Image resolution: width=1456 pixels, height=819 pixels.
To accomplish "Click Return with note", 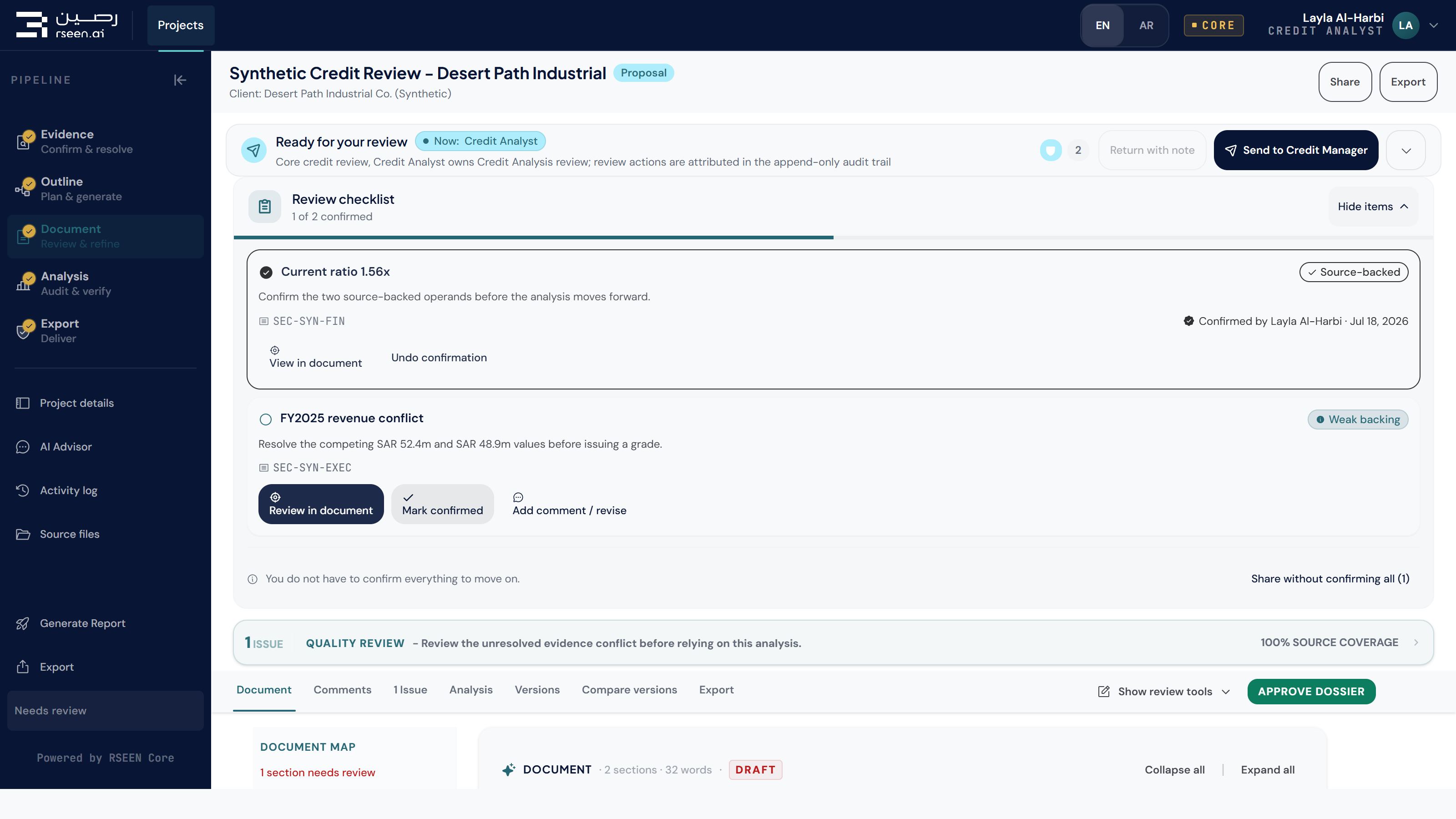I will coord(1152,150).
